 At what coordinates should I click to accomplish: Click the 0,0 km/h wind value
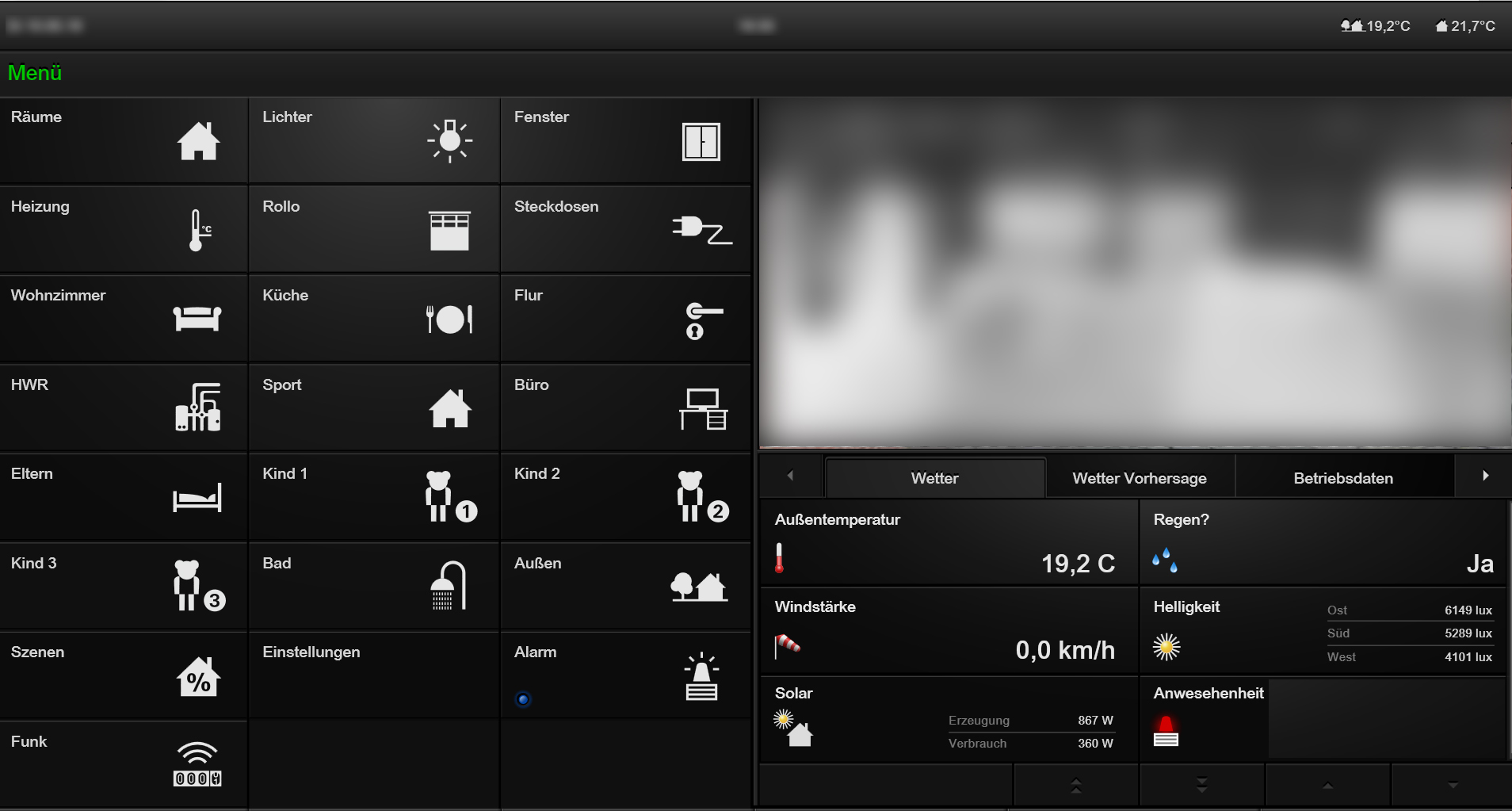(1065, 650)
